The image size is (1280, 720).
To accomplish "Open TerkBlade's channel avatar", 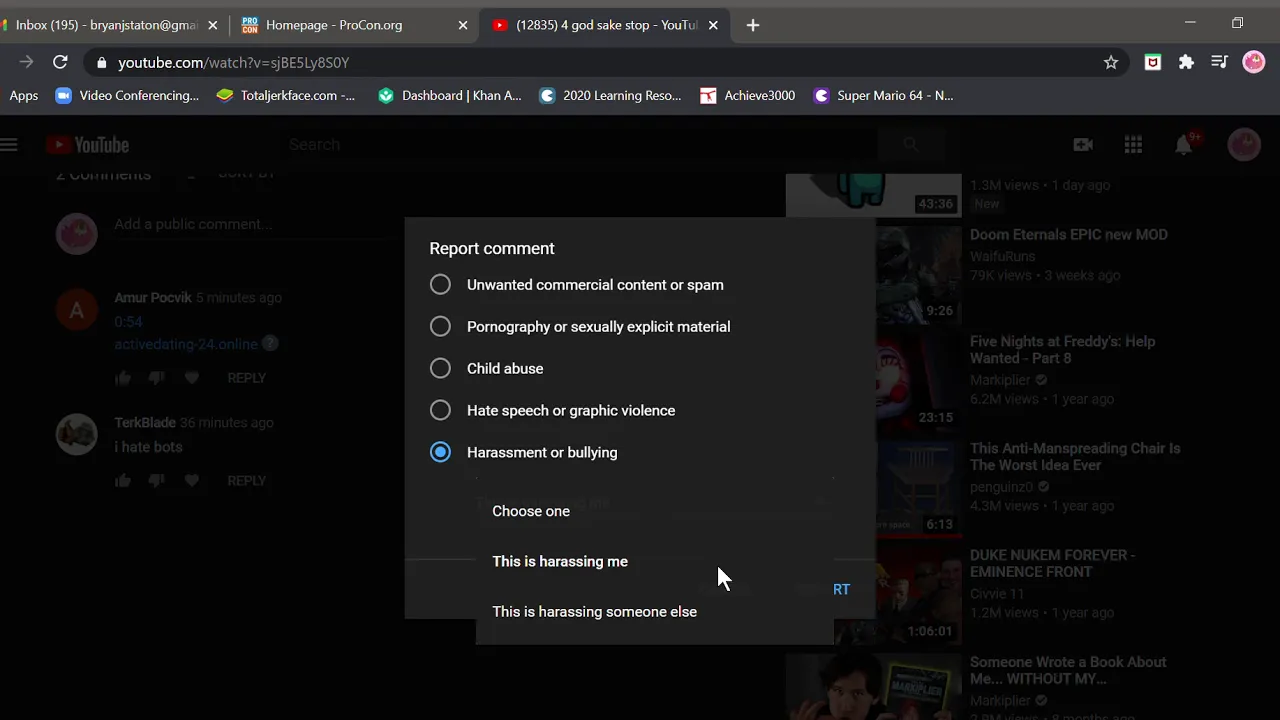I will click(76, 434).
